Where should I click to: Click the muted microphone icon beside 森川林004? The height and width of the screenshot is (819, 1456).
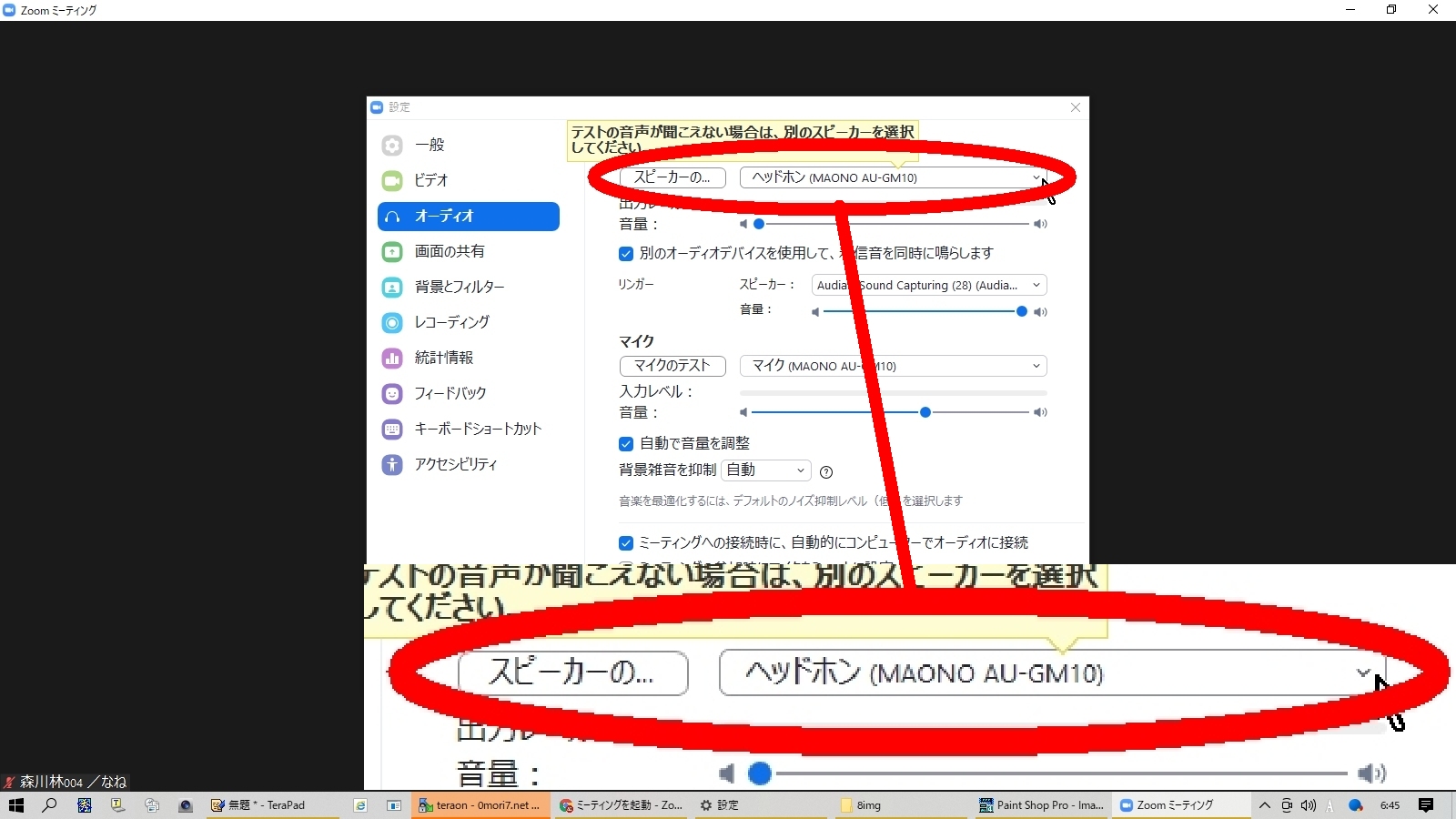coord(9,783)
